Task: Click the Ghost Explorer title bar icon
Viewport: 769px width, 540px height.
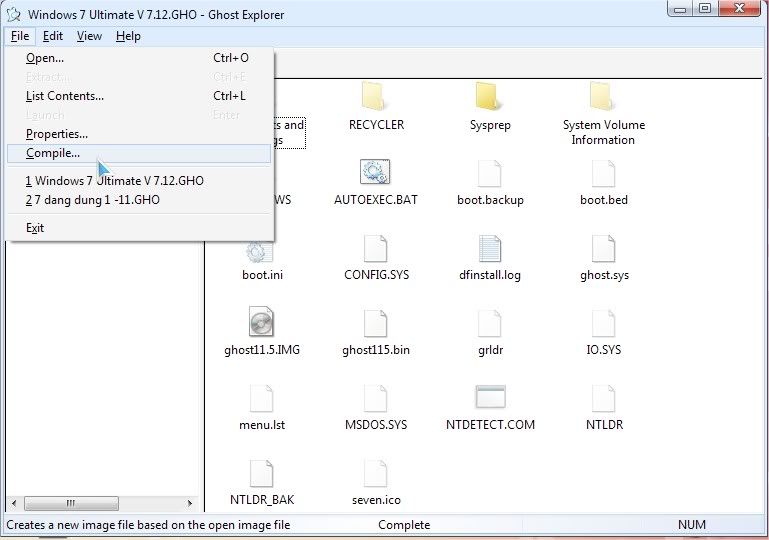Action: point(13,15)
